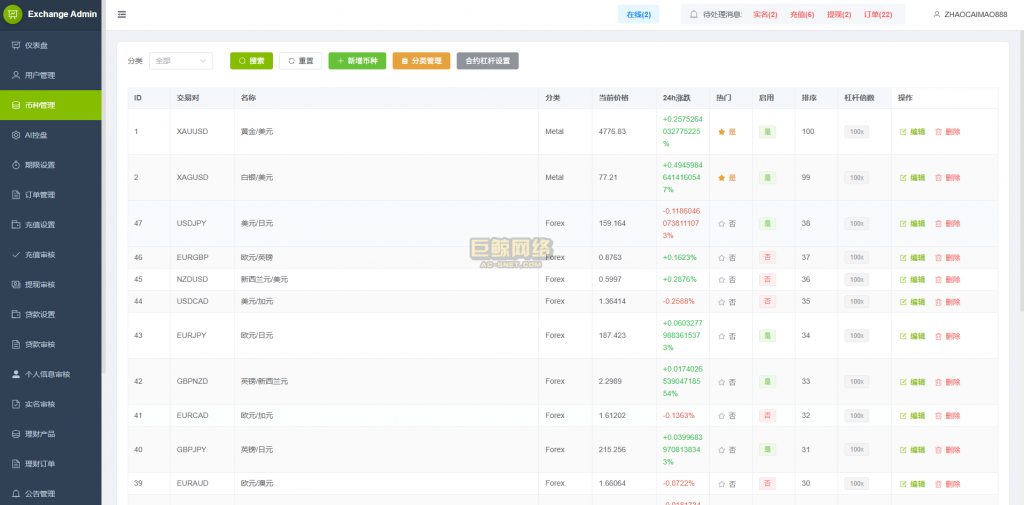Delete the USDCAD row
Viewport: 1024px width, 505px height.
pos(948,302)
